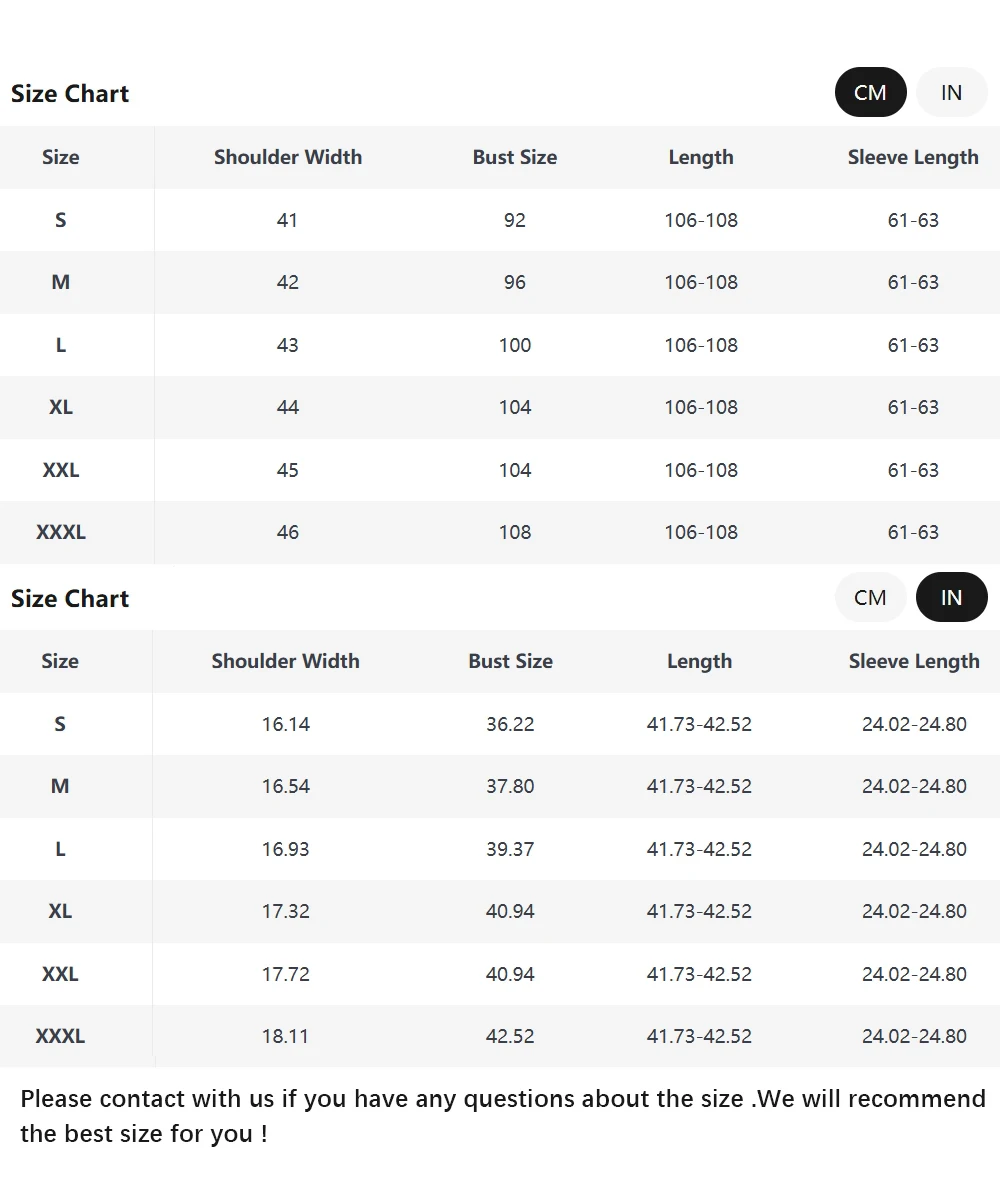The height and width of the screenshot is (1200, 1000).
Task: Switch the inches chart to CM units
Action: [x=870, y=597]
